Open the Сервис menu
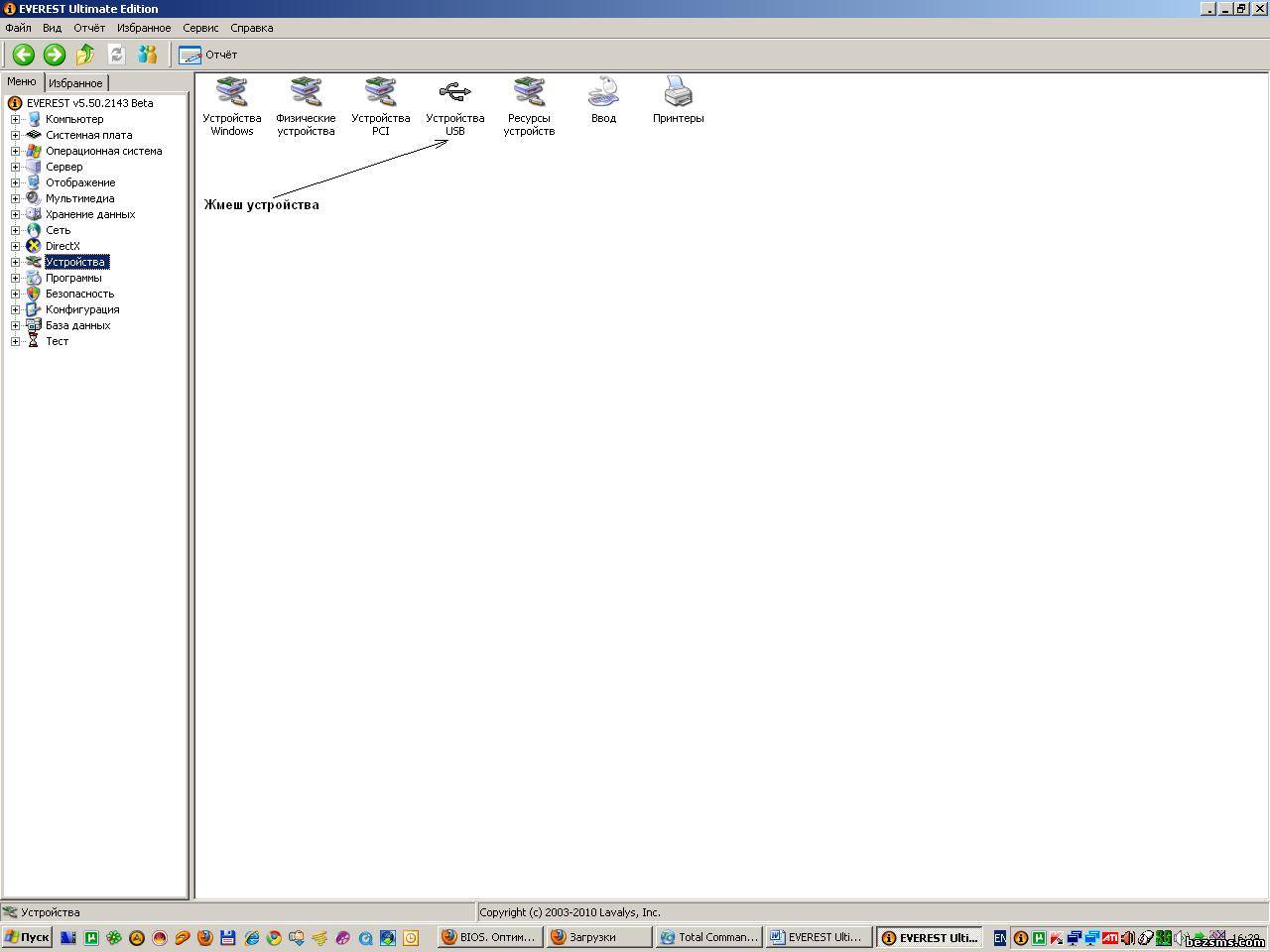 [x=200, y=28]
